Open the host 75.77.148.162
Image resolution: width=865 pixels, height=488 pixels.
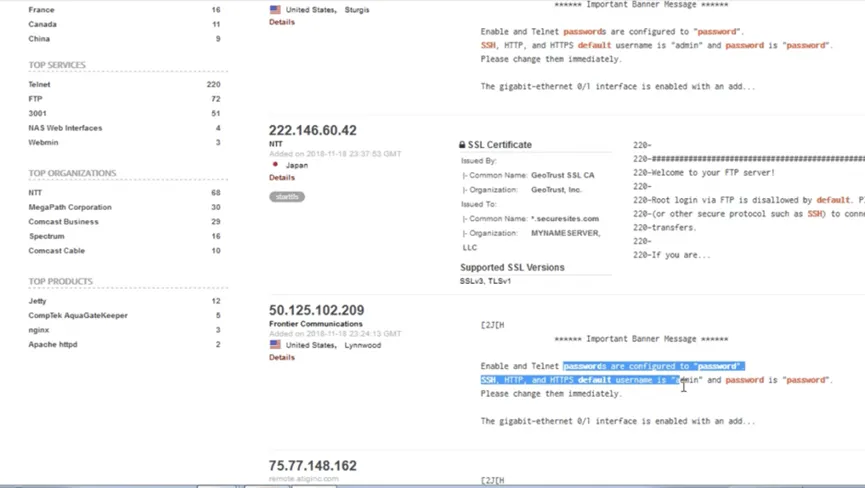pos(313,465)
